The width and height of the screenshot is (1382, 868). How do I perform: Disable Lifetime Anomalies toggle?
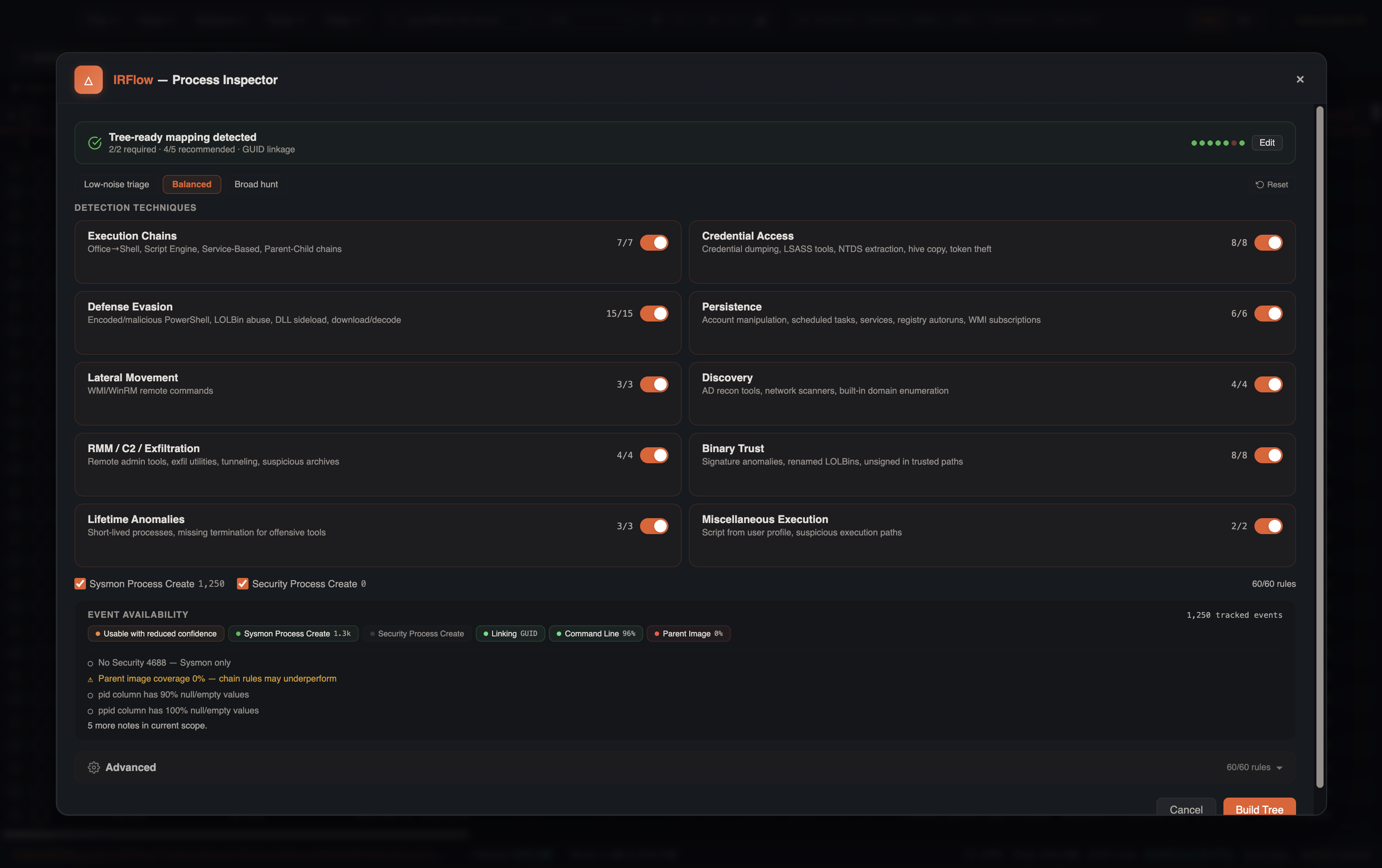(654, 526)
